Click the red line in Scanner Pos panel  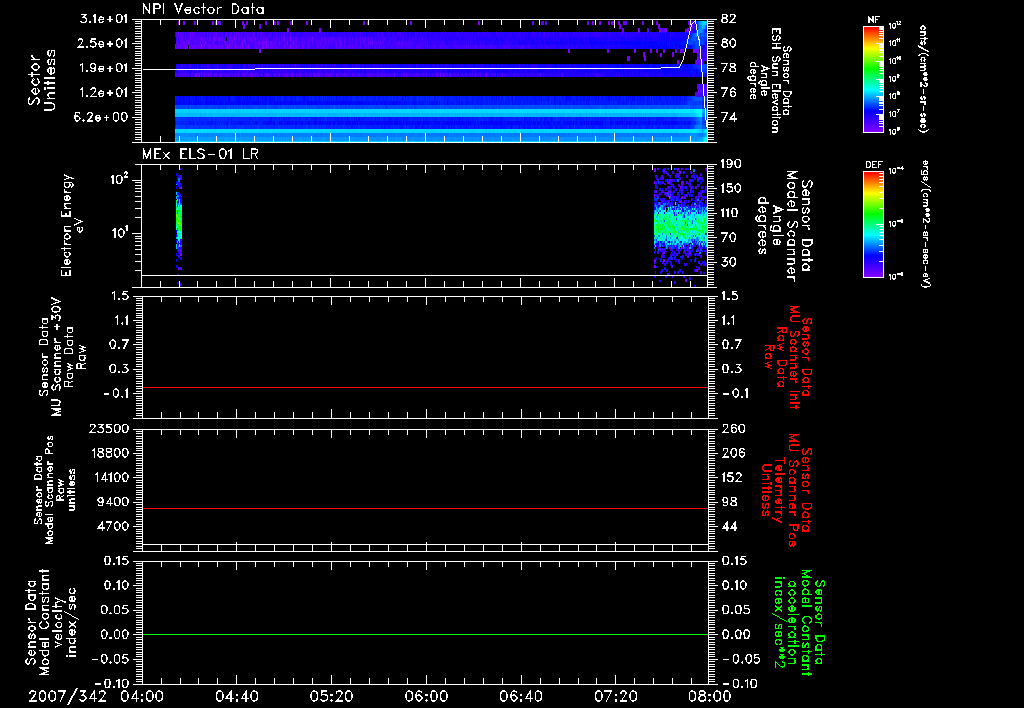tap(425, 508)
